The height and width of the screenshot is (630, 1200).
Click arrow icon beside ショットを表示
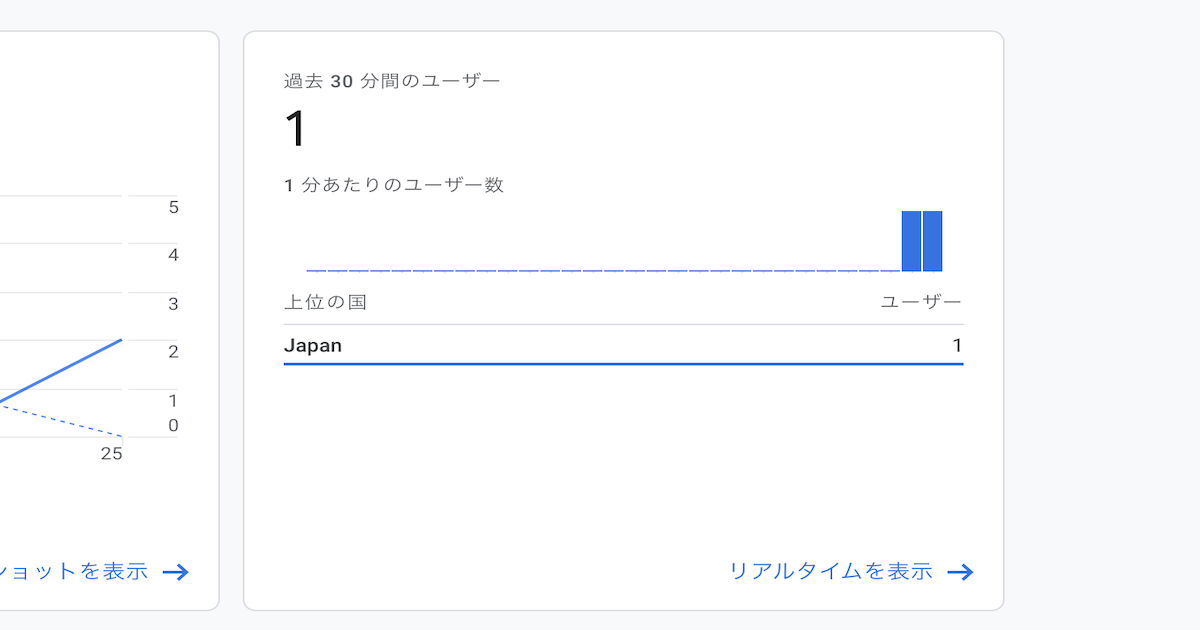point(176,572)
